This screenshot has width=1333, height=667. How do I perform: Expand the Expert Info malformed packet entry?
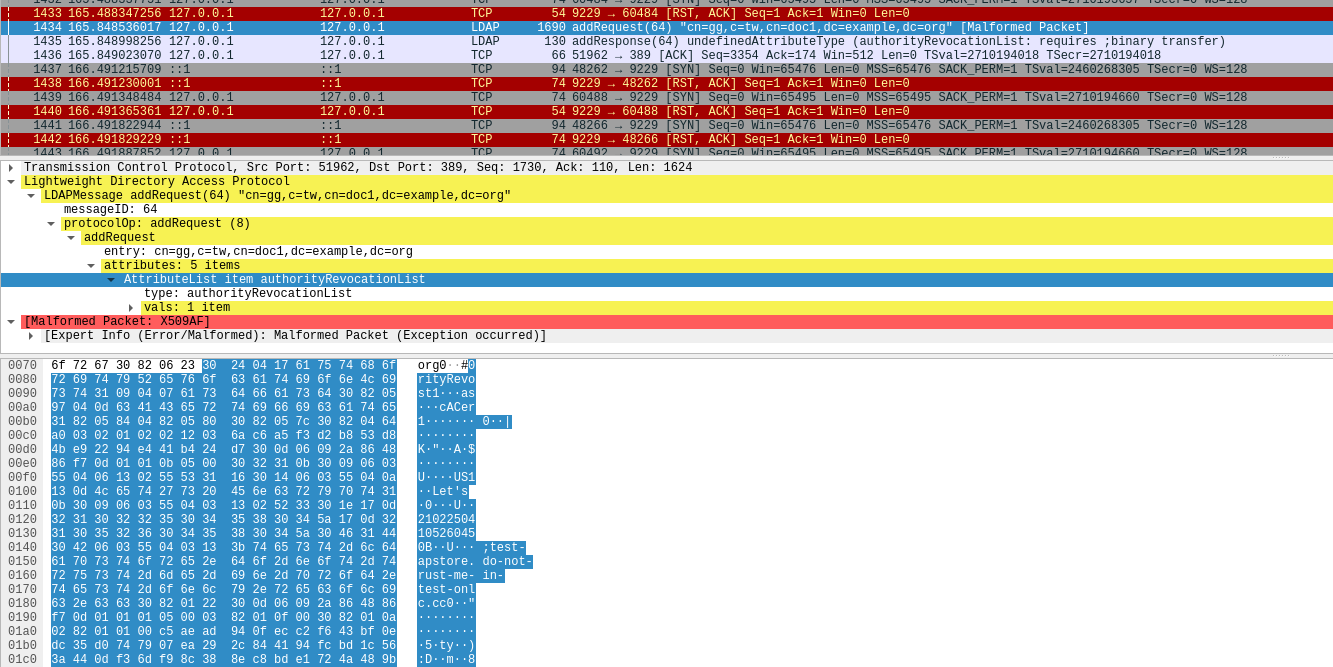click(31, 336)
